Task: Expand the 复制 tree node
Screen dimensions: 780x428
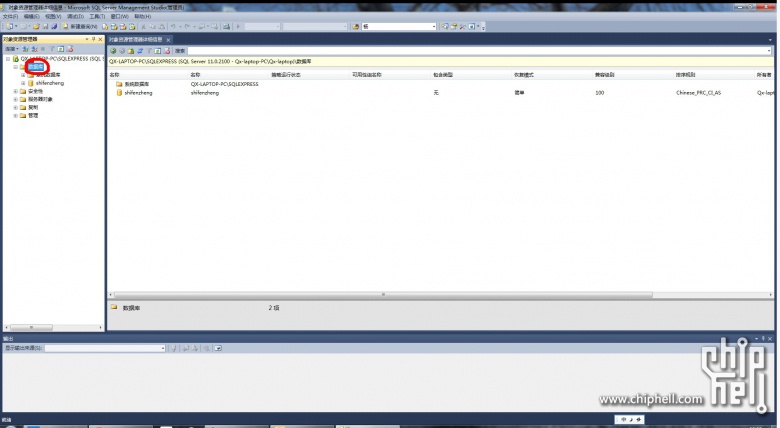Action: pos(15,107)
